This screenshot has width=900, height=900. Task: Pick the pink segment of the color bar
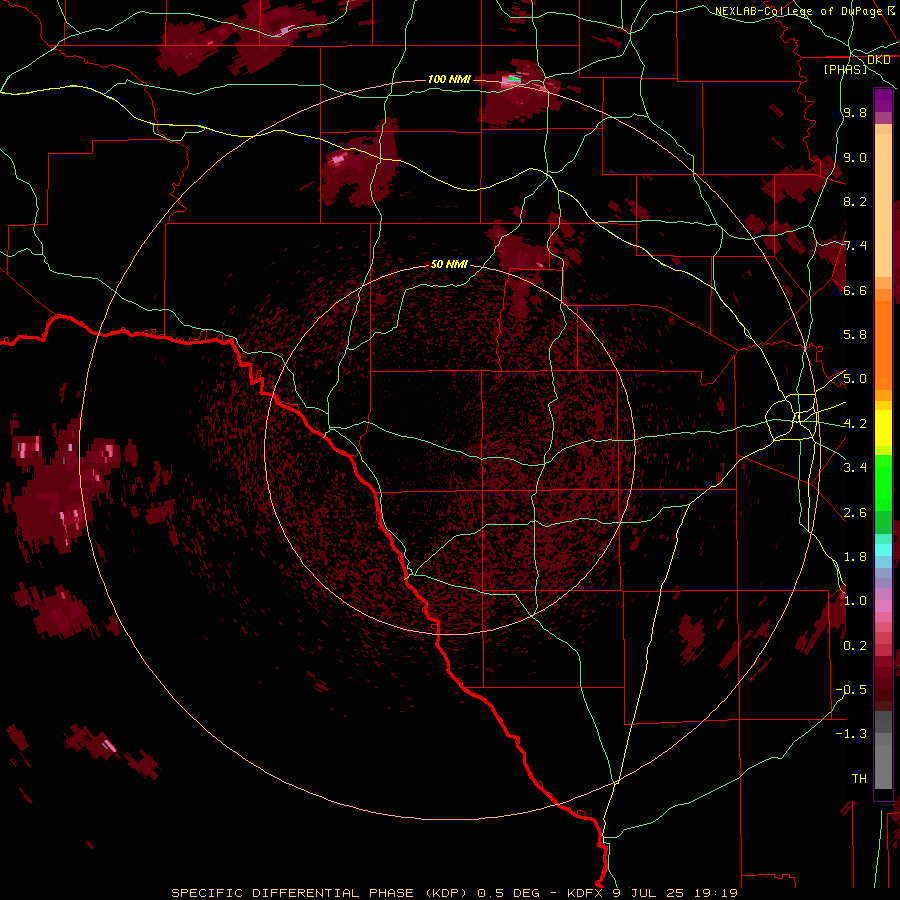click(x=883, y=606)
